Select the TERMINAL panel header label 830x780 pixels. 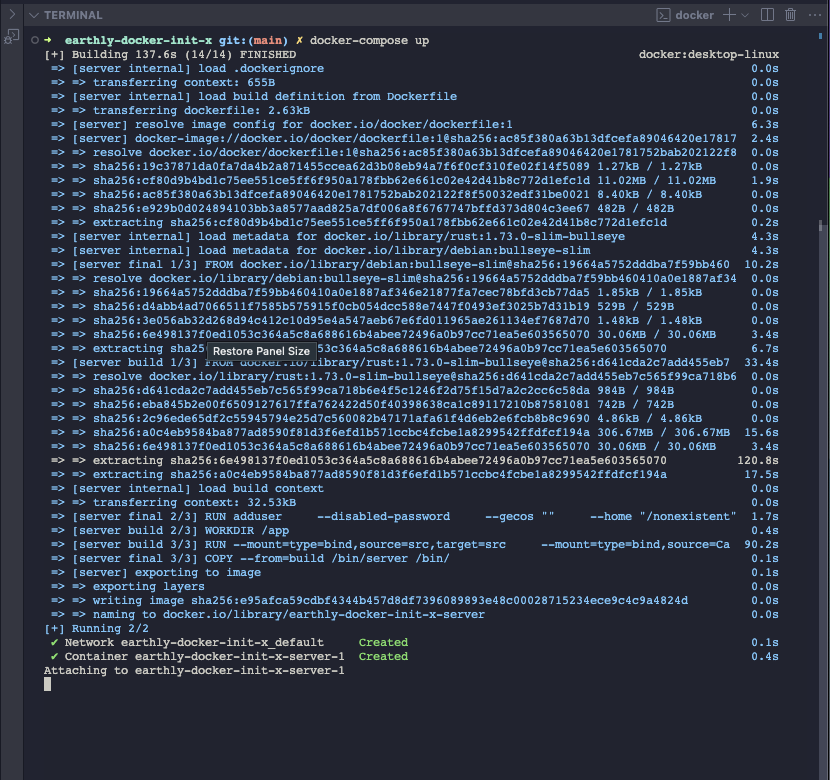click(x=73, y=16)
